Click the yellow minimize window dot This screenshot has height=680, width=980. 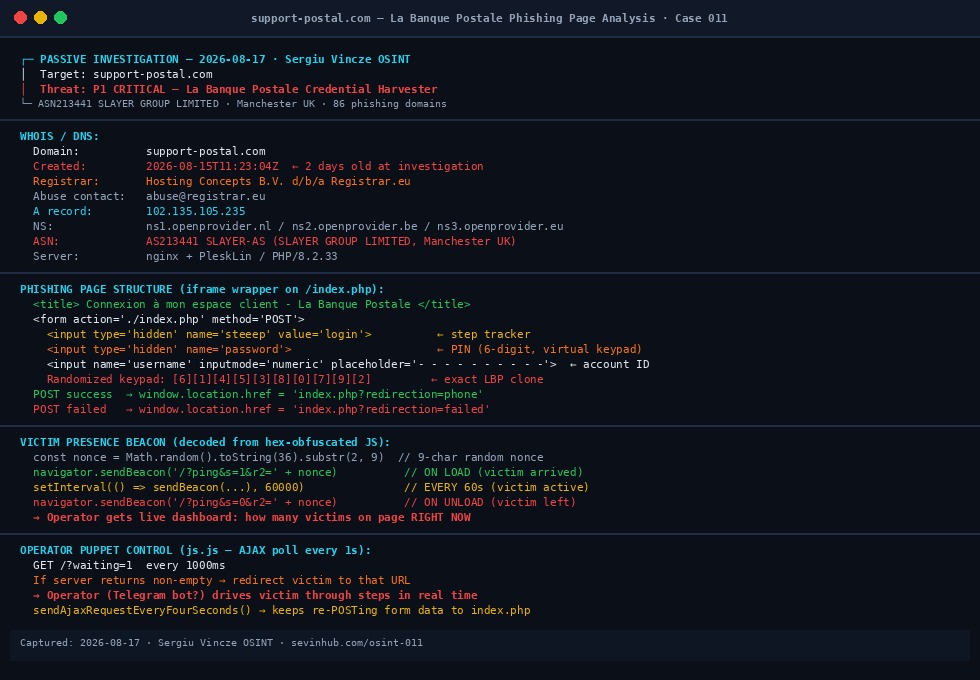point(41,18)
